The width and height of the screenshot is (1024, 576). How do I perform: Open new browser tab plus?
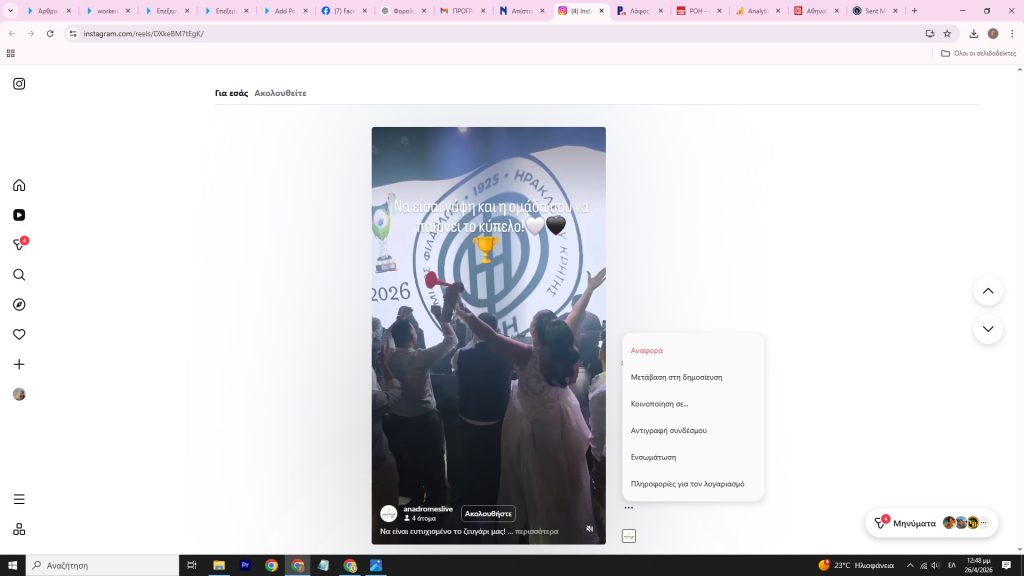click(914, 11)
